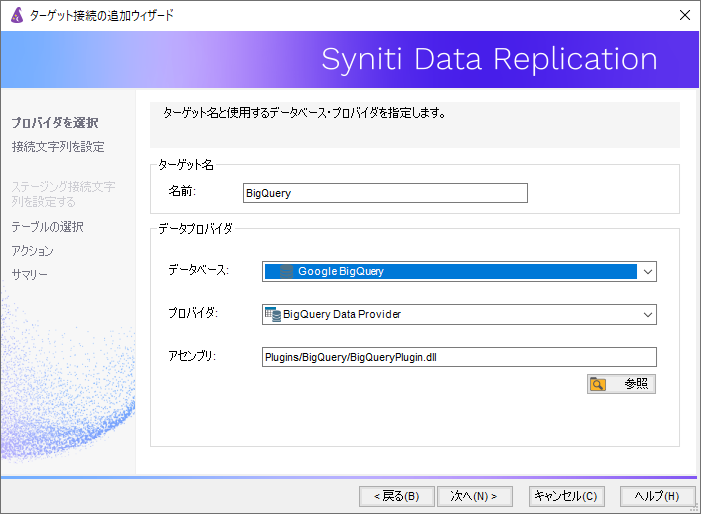Viewport: 701px width, 514px height.
Task: Click the ヘルプ(H) help button
Action: click(x=657, y=496)
